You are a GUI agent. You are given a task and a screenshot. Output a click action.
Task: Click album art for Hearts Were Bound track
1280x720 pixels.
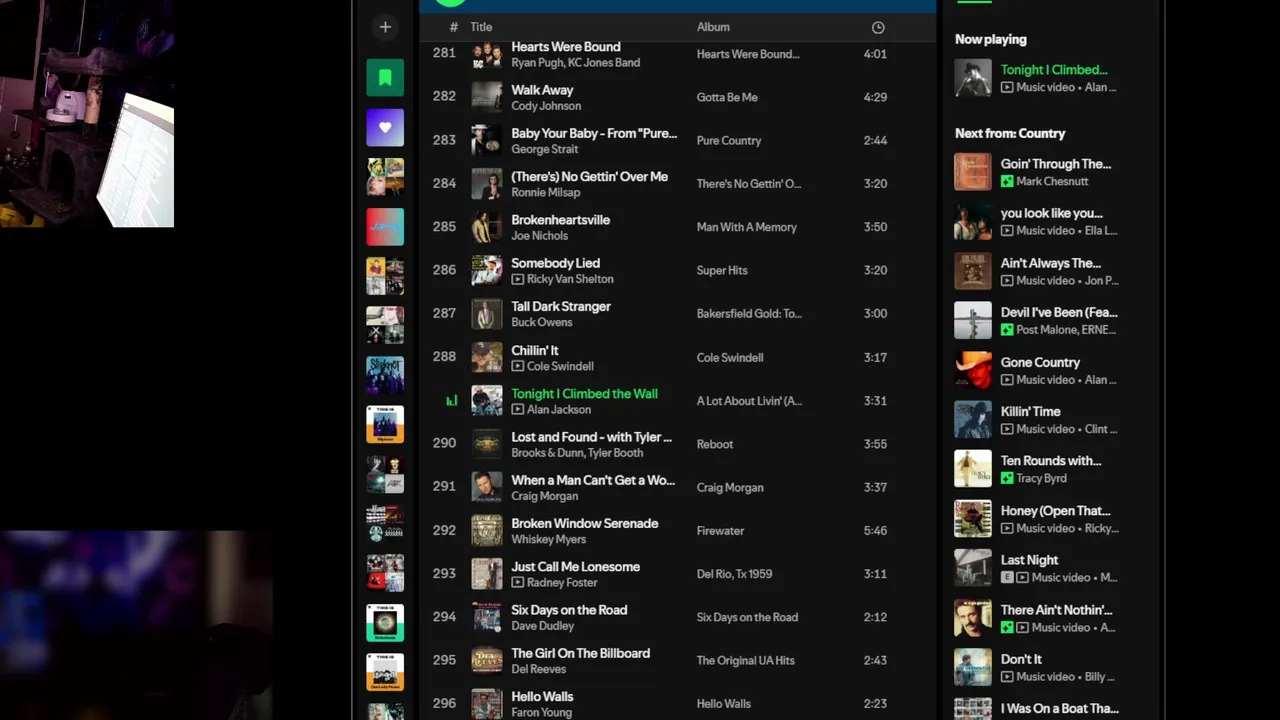(x=487, y=54)
